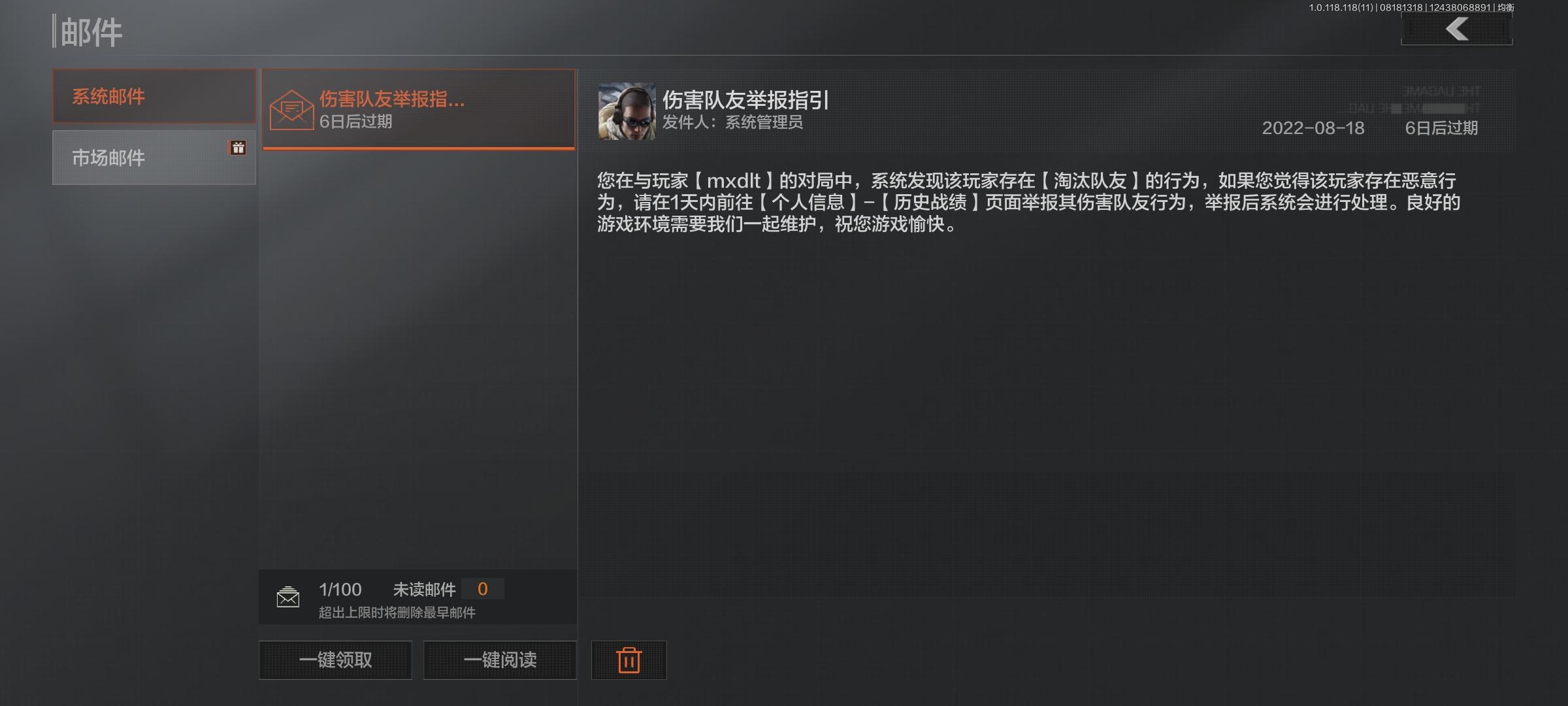Click the 伤害队友举报指引 heading in detail pane

pos(745,100)
